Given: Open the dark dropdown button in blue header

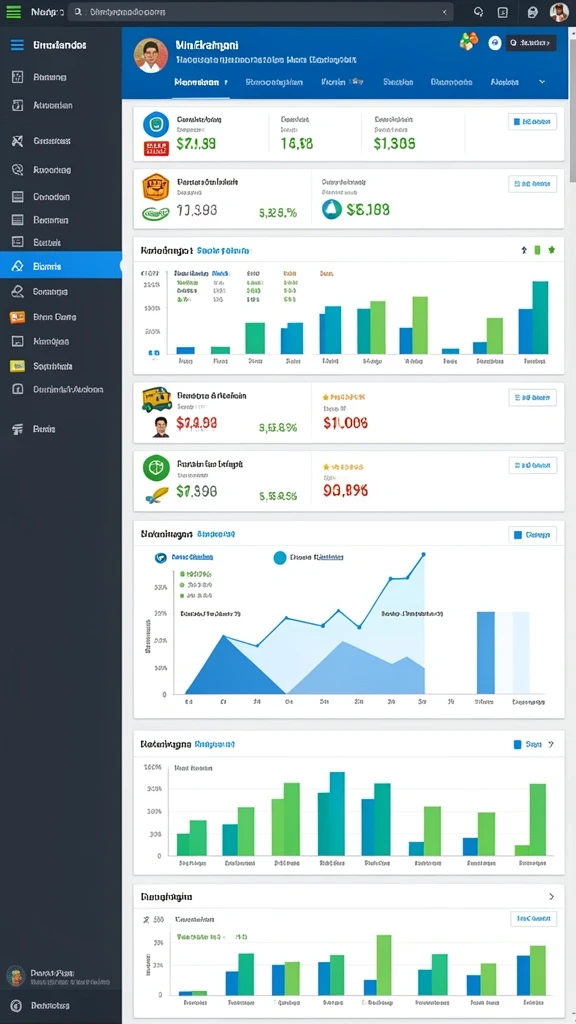Looking at the screenshot, I should [x=531, y=43].
